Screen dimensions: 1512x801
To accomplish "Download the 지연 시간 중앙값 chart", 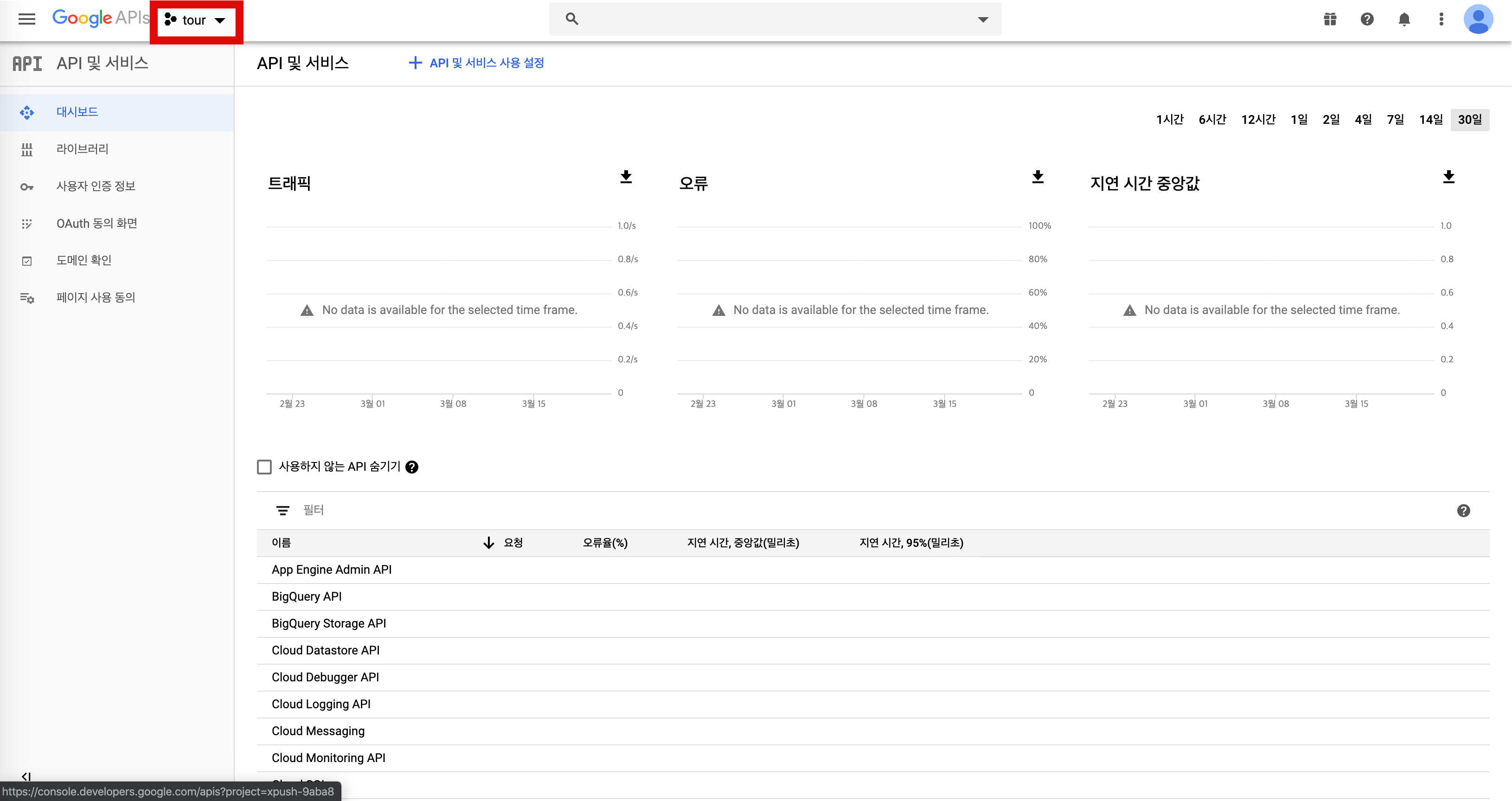I will click(x=1448, y=177).
